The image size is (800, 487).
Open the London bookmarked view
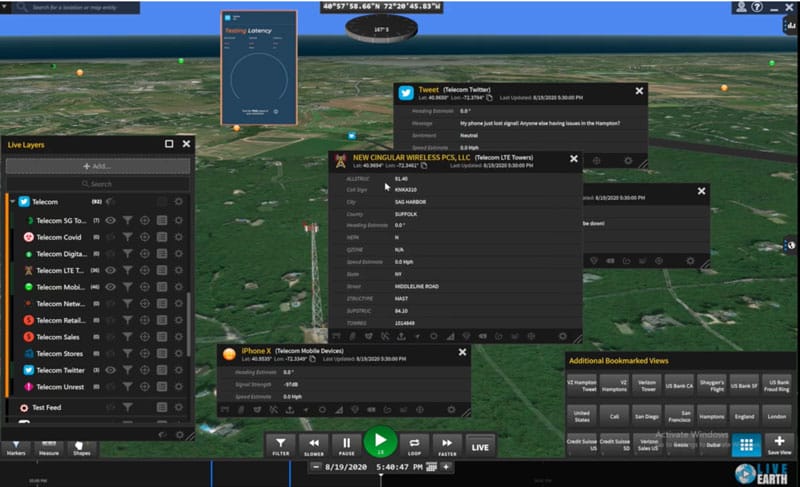click(x=777, y=416)
